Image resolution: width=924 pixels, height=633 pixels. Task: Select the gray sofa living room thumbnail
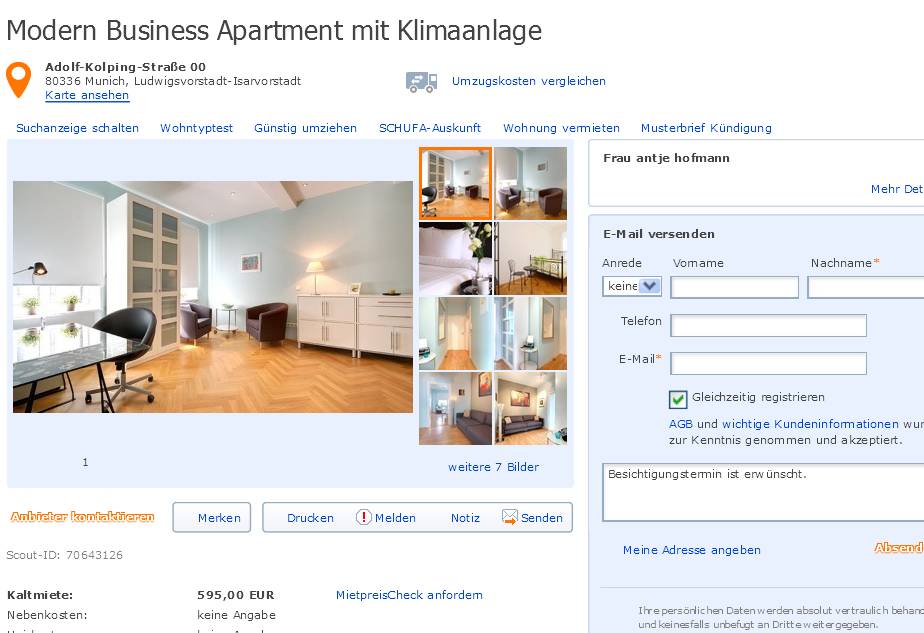click(x=530, y=408)
